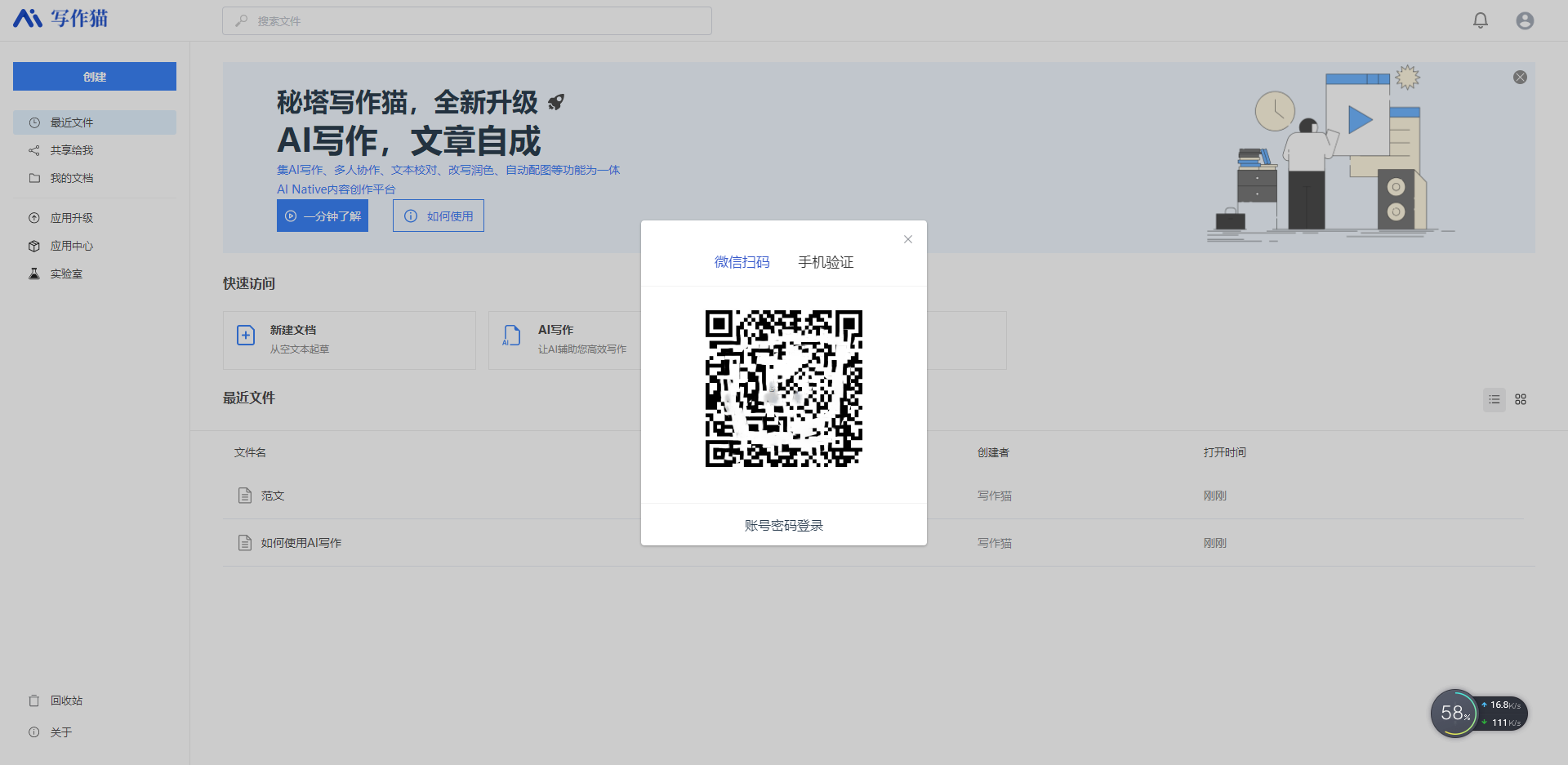
Task: Click the 一分钟了解 button
Action: (x=323, y=216)
